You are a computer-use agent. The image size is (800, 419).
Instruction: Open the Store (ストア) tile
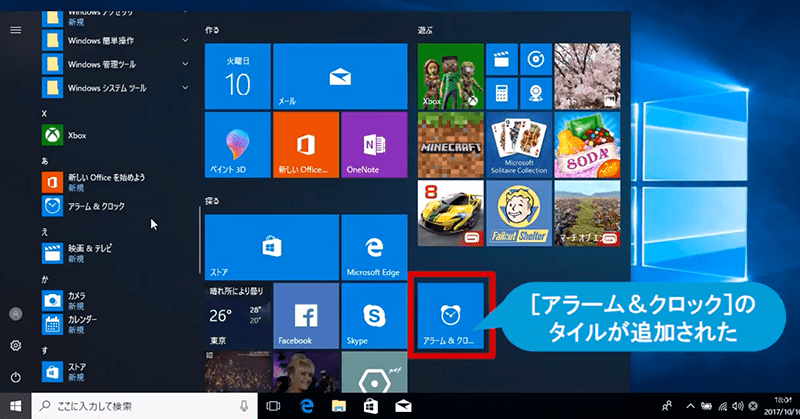(x=272, y=248)
